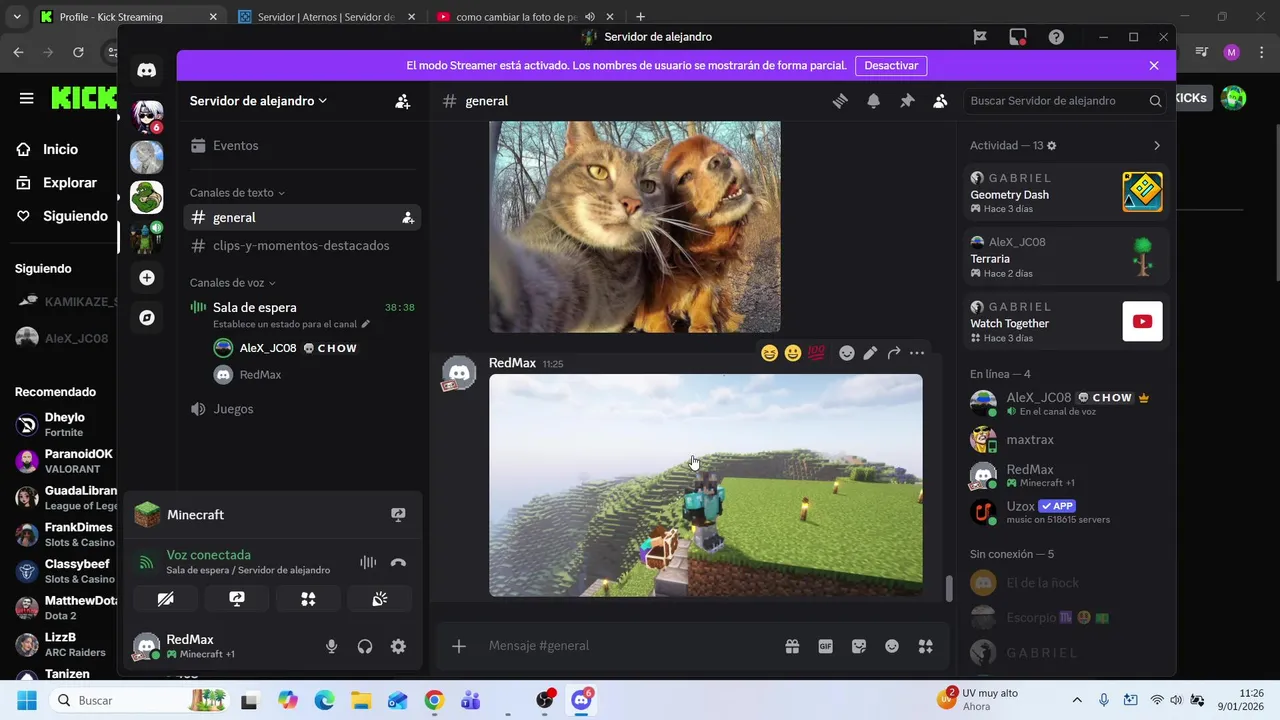Viewport: 1280px width, 720px height.
Task: Open green frog server icon
Action: [147, 197]
